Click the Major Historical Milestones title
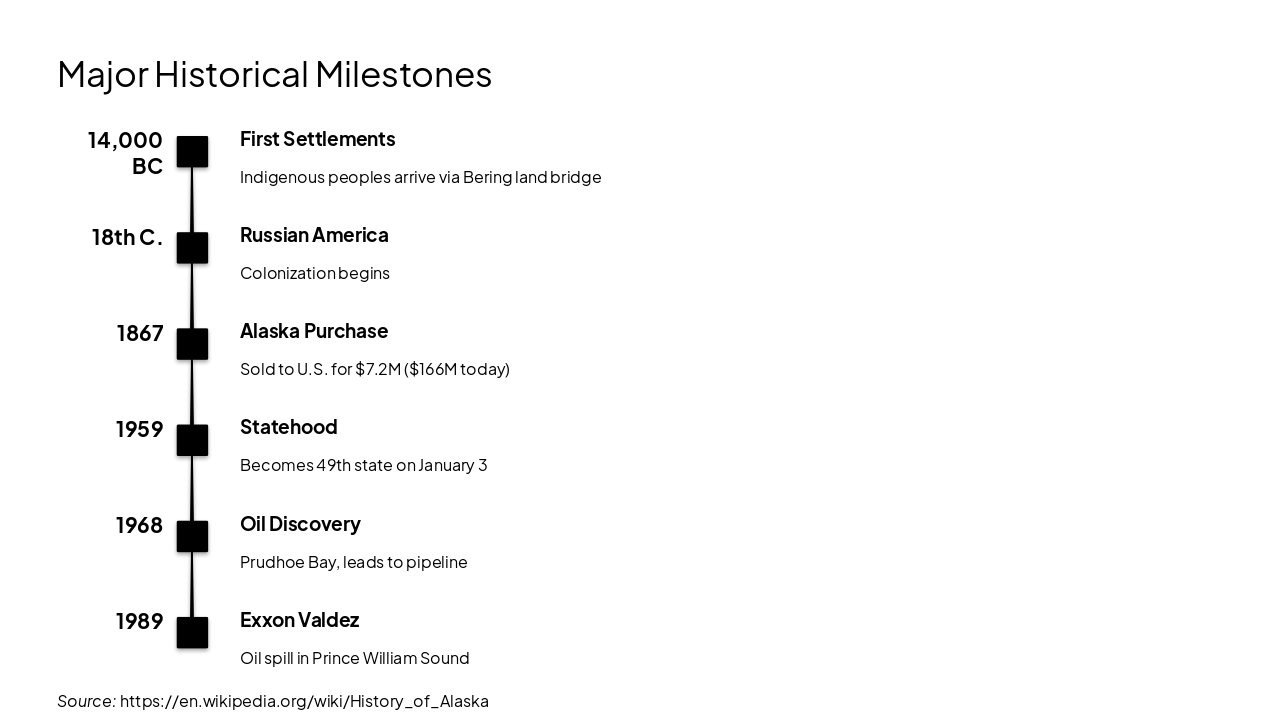Viewport: 1280px width, 720px height. click(x=274, y=74)
